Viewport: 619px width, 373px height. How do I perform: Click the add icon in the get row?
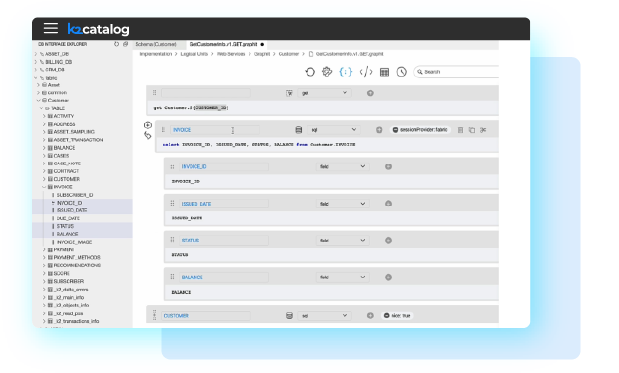click(x=370, y=93)
